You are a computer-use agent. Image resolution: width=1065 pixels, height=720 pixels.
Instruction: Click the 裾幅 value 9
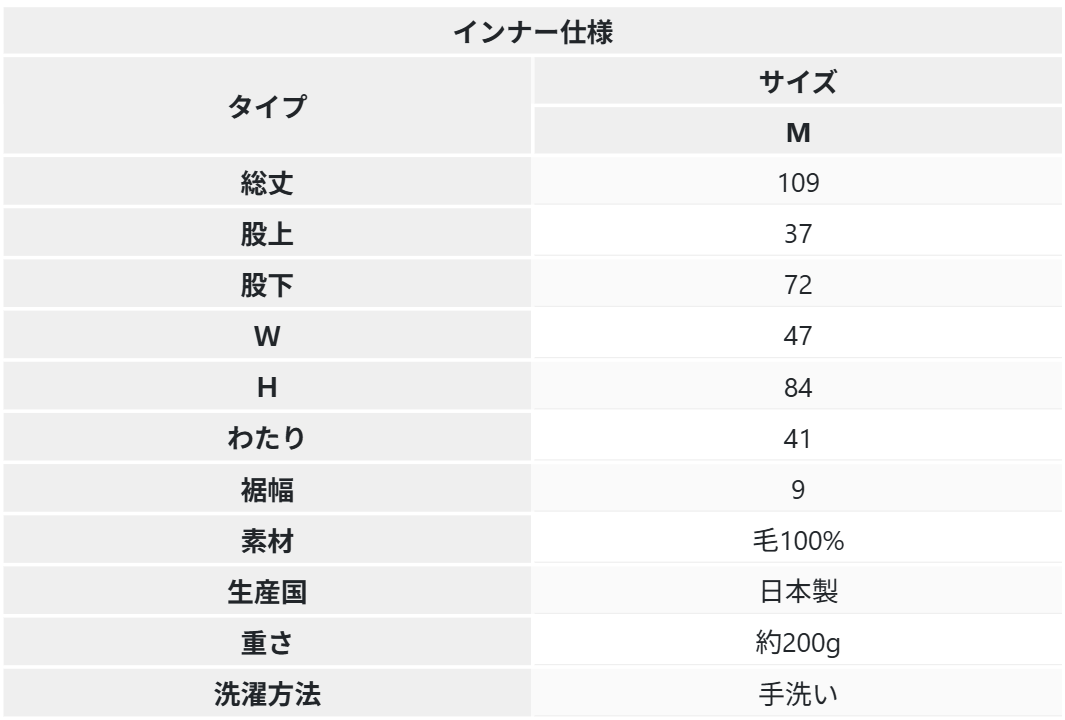797,489
